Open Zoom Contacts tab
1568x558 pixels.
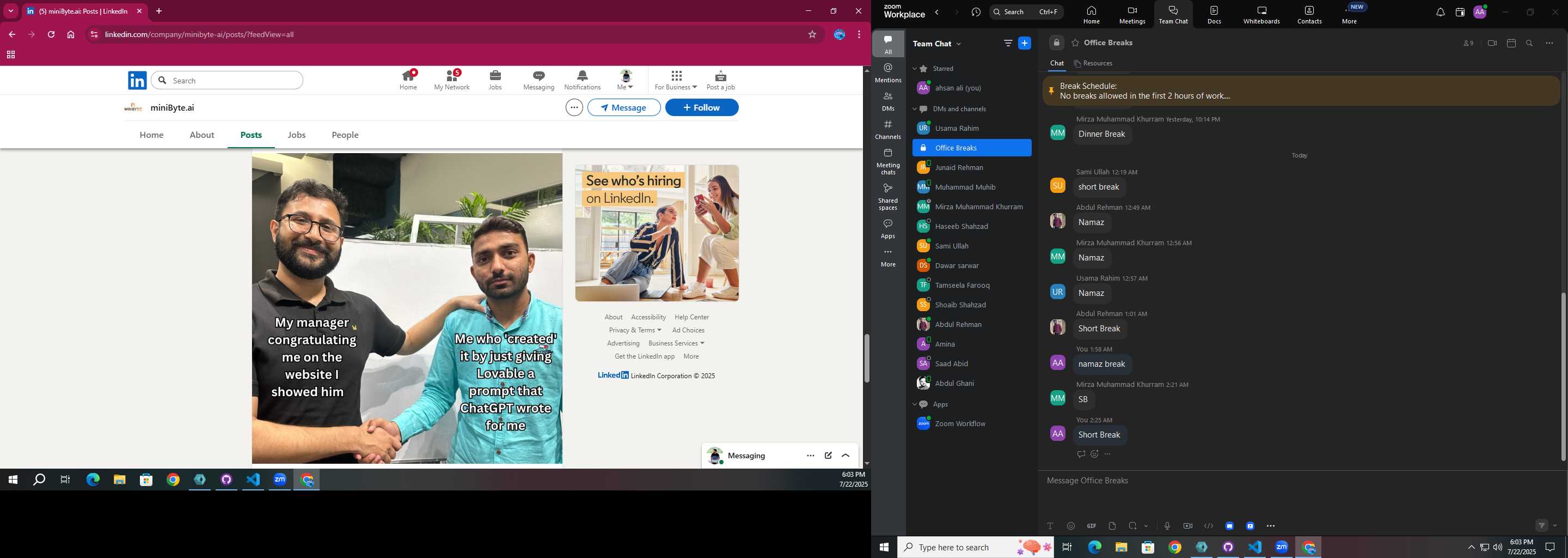pyautogui.click(x=1309, y=15)
